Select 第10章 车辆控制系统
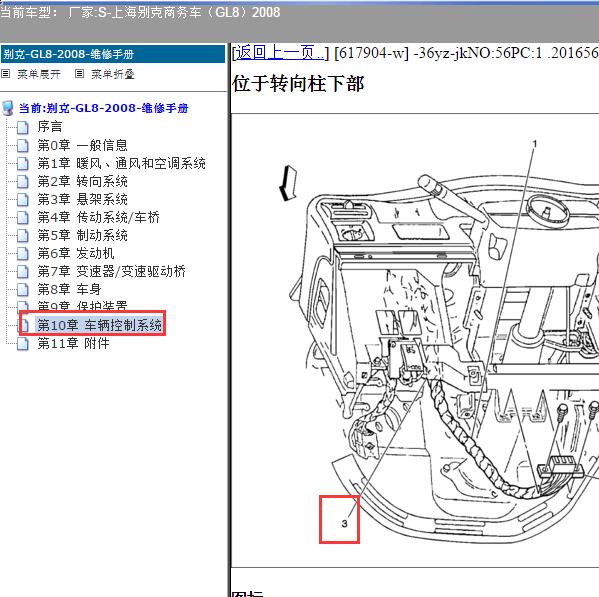Image resolution: width=599 pixels, height=597 pixels. tap(99, 325)
